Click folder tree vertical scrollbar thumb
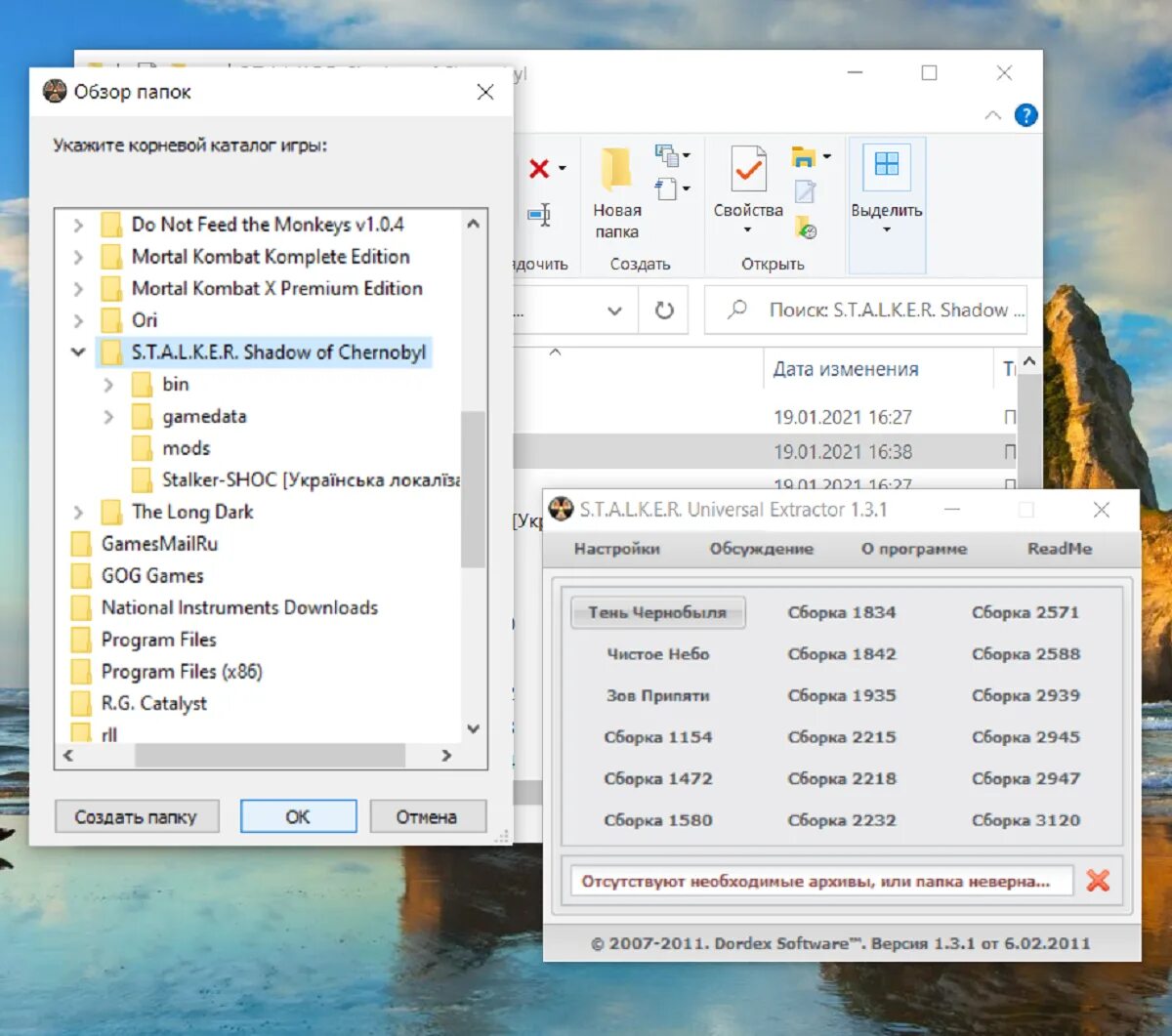The width and height of the screenshot is (1172, 1036). coord(473,488)
